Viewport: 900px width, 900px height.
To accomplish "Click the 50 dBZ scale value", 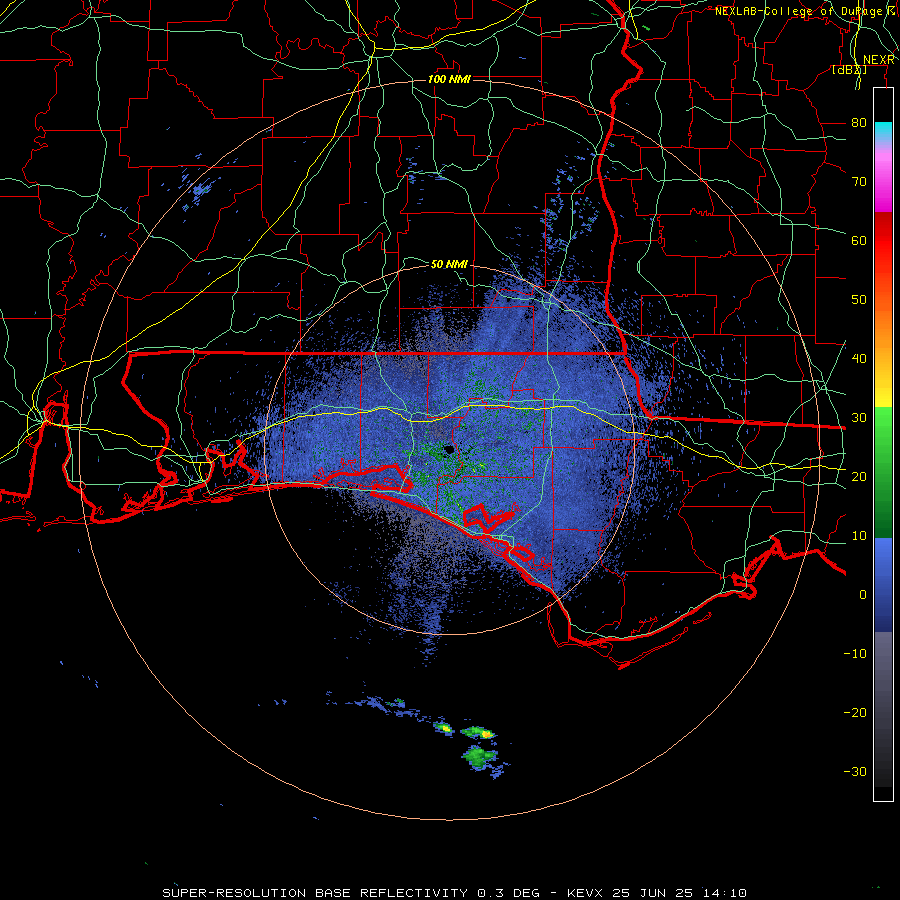I will click(x=859, y=300).
